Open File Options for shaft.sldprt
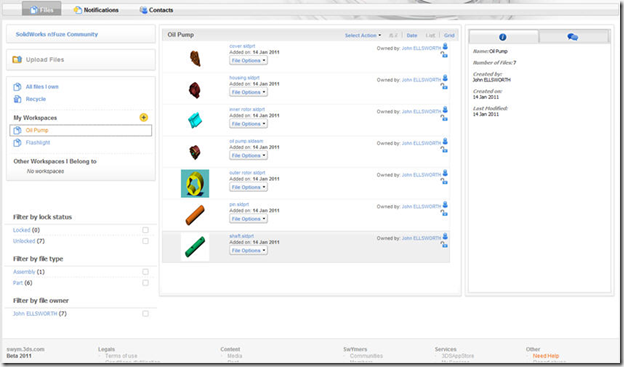The height and width of the screenshot is (367, 624). 248,250
